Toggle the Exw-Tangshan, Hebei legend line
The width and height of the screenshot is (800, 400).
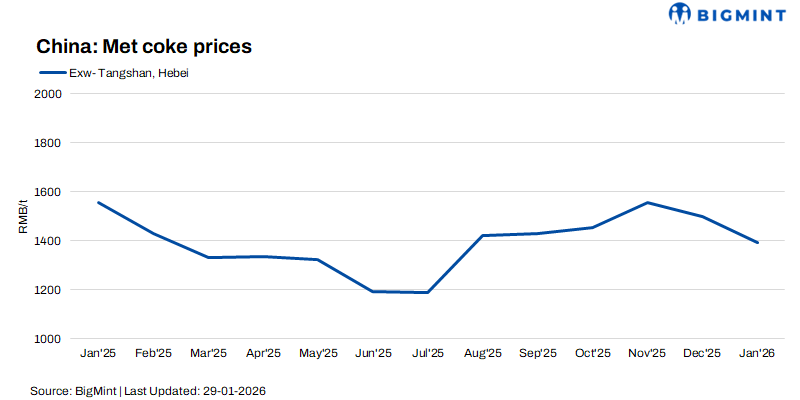[x=50, y=73]
